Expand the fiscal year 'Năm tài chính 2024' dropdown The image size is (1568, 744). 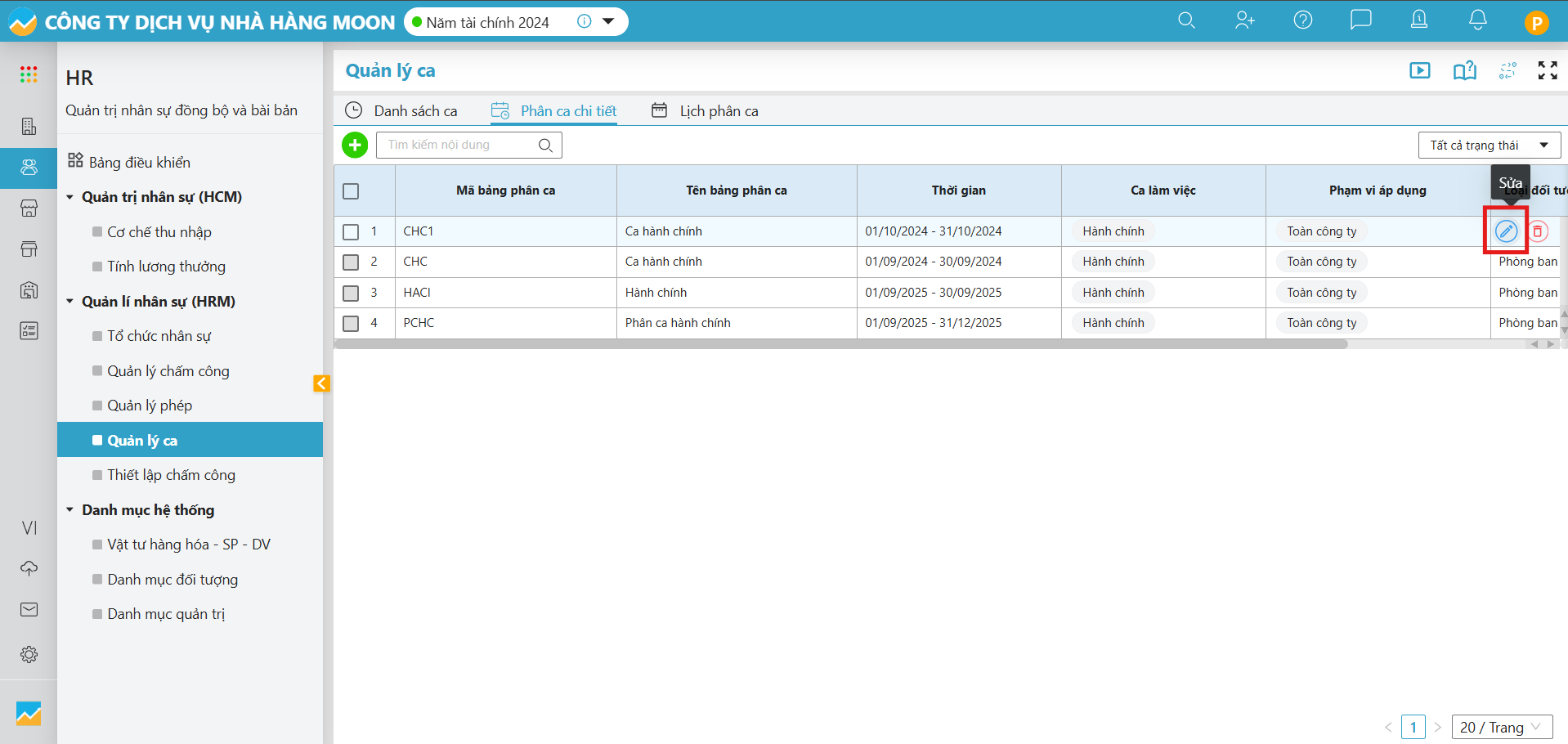tap(608, 22)
